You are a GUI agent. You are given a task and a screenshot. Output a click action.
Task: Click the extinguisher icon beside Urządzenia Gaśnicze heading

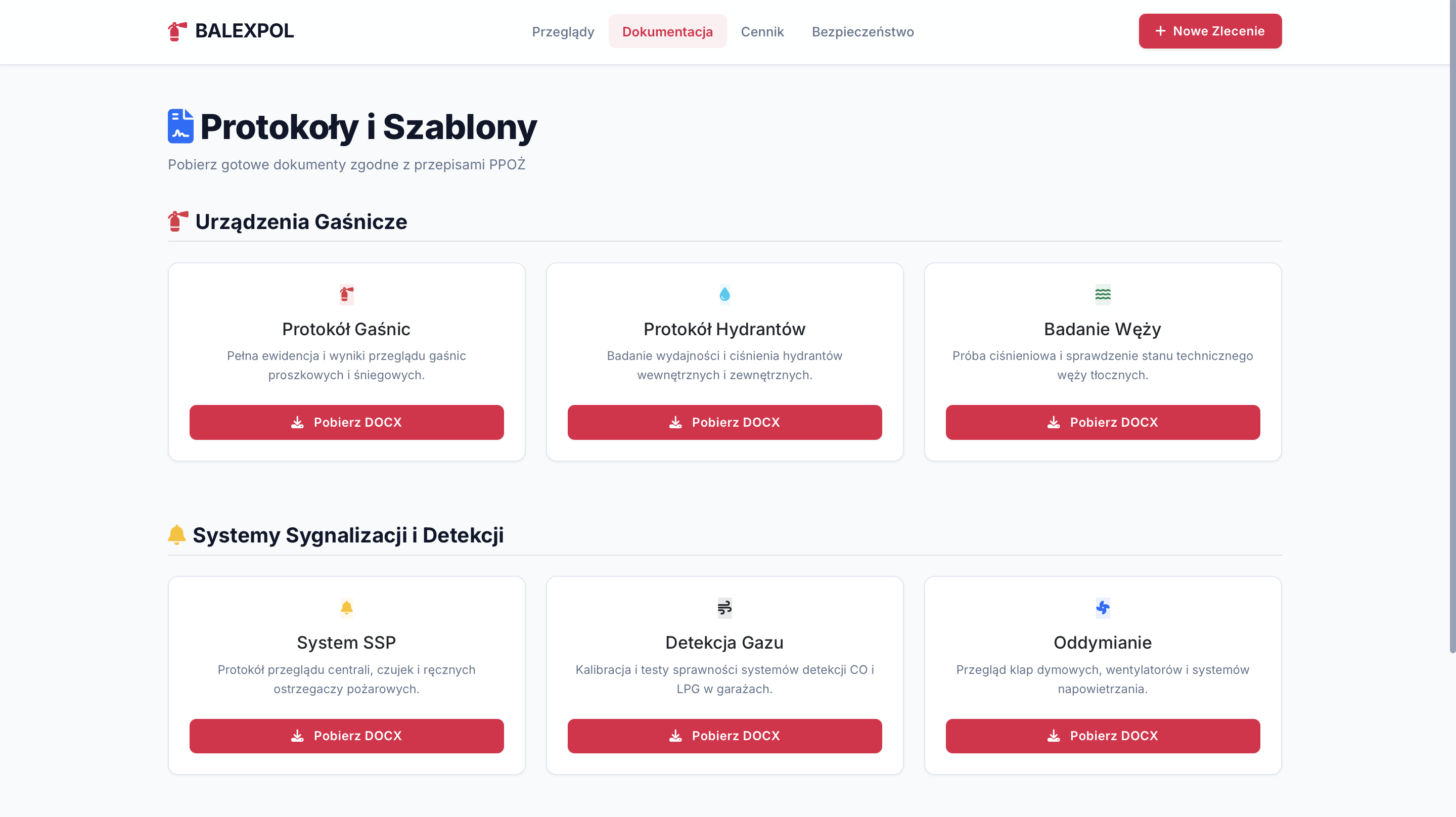coord(177,221)
